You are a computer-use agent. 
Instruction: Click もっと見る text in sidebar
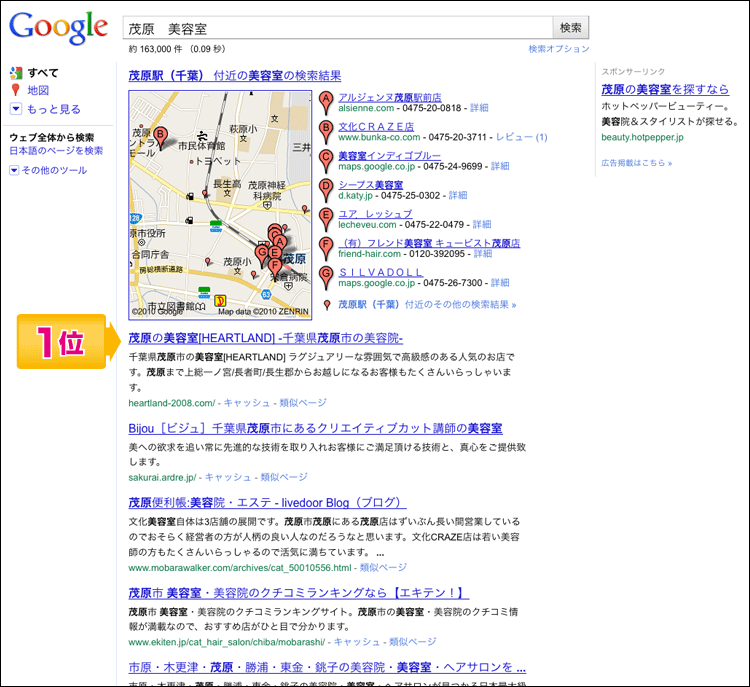[x=54, y=109]
